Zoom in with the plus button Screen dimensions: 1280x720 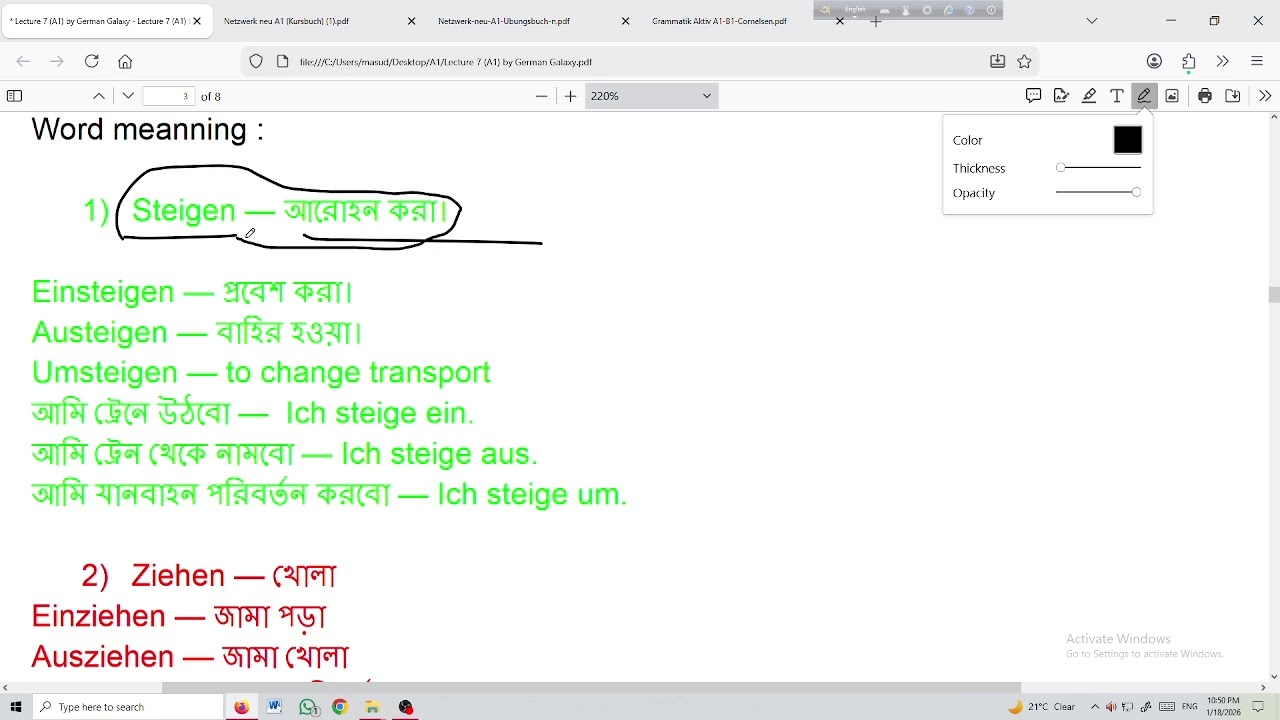[571, 96]
